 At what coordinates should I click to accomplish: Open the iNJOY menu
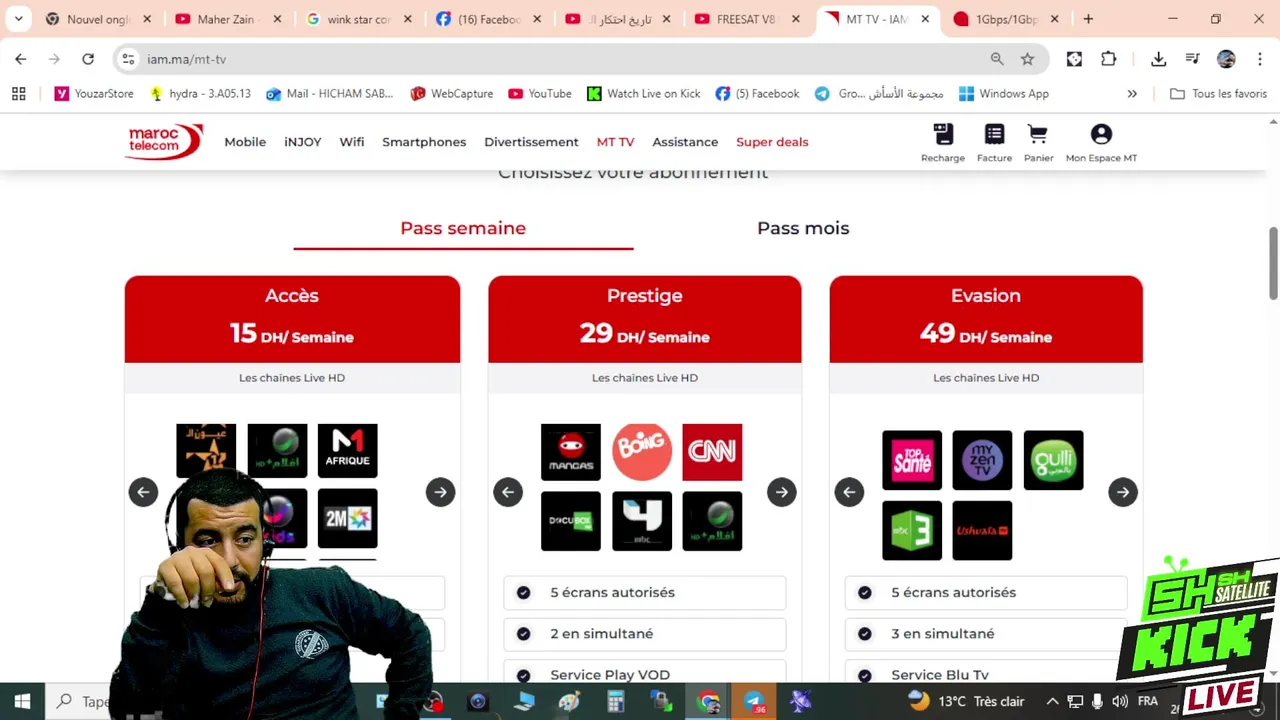[x=302, y=142]
